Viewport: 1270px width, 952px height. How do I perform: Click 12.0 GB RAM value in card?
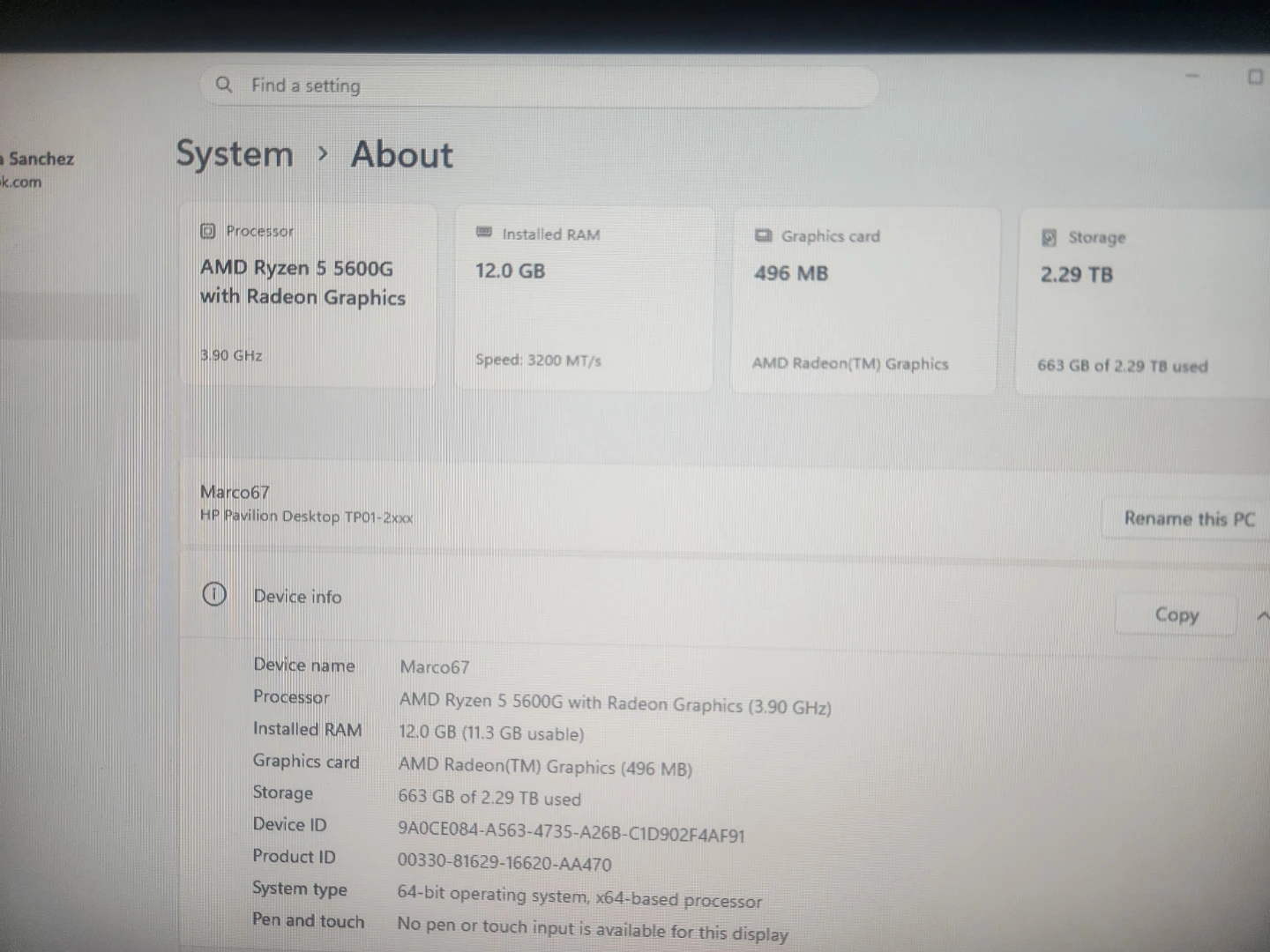coord(510,271)
